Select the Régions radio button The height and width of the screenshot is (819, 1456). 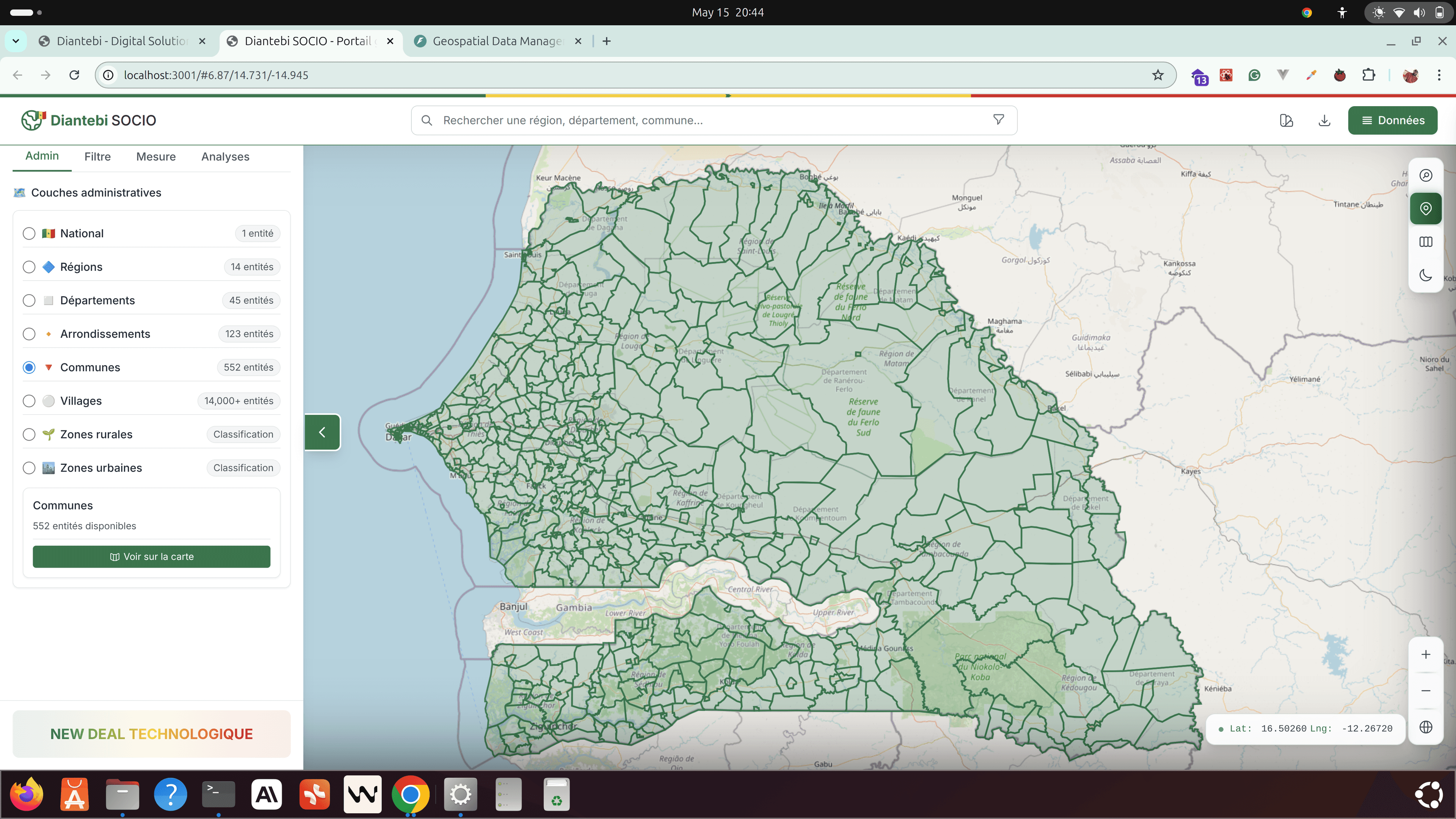click(x=29, y=267)
